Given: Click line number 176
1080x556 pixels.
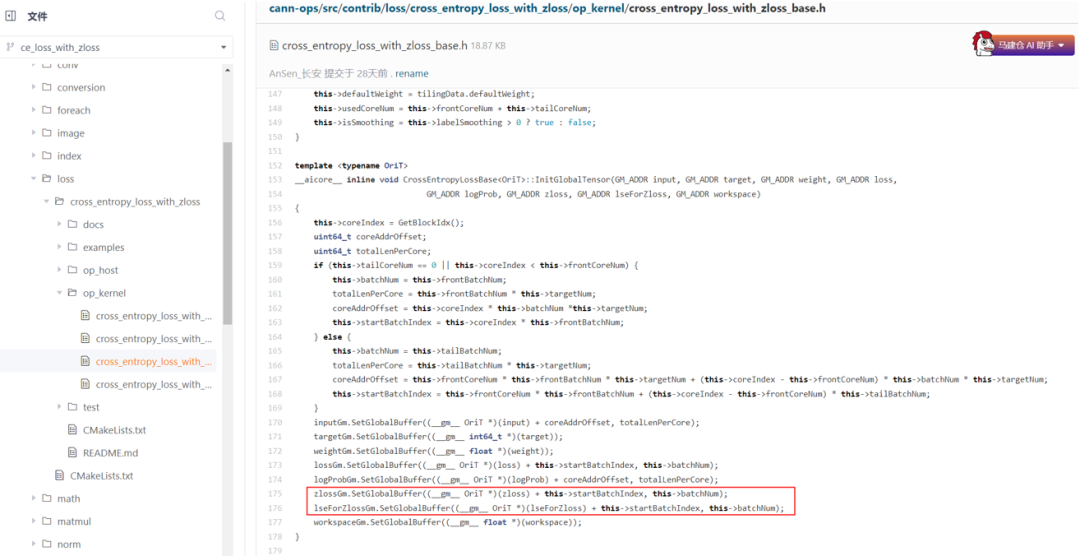Looking at the screenshot, I should click(x=275, y=508).
